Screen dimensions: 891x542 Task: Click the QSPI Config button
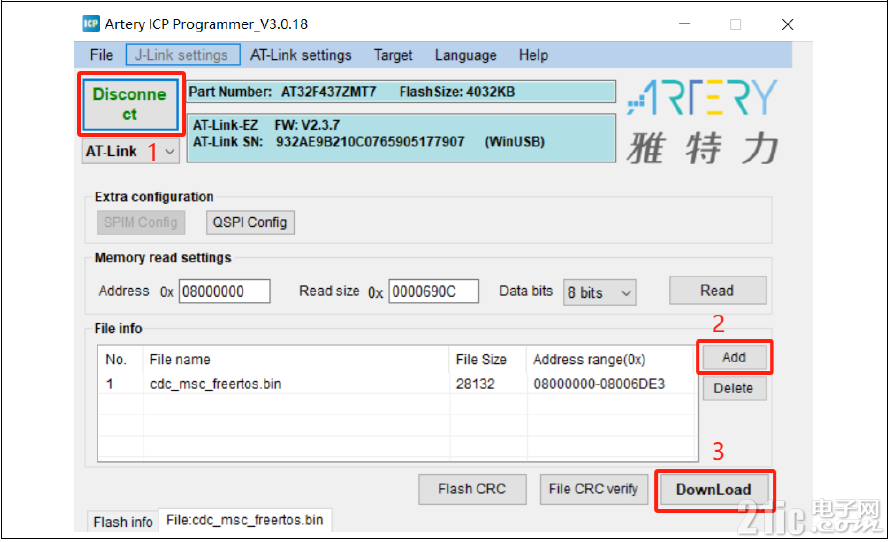tap(250, 222)
